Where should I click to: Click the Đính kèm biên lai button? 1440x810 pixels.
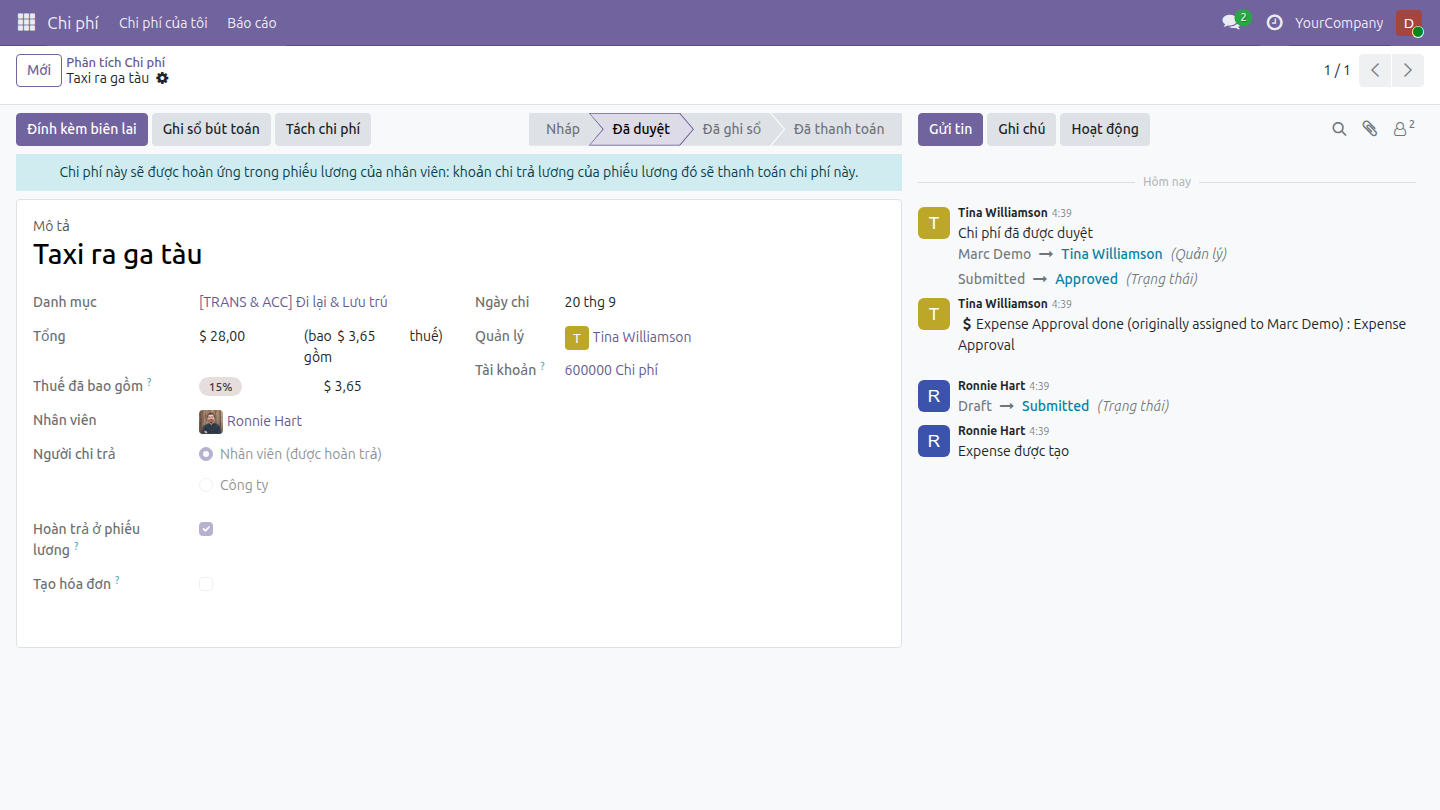pos(82,129)
